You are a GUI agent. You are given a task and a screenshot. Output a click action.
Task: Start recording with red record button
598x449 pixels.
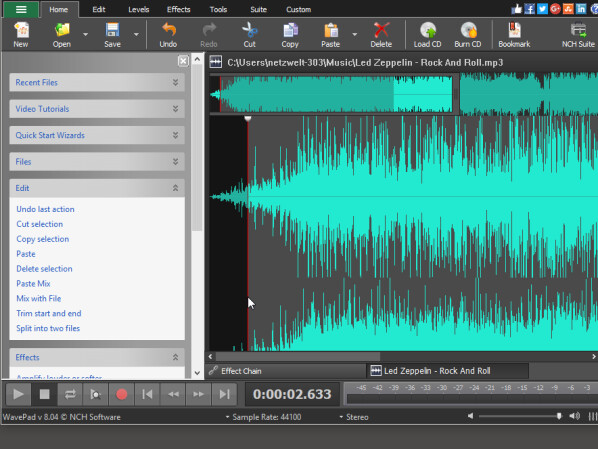122,394
